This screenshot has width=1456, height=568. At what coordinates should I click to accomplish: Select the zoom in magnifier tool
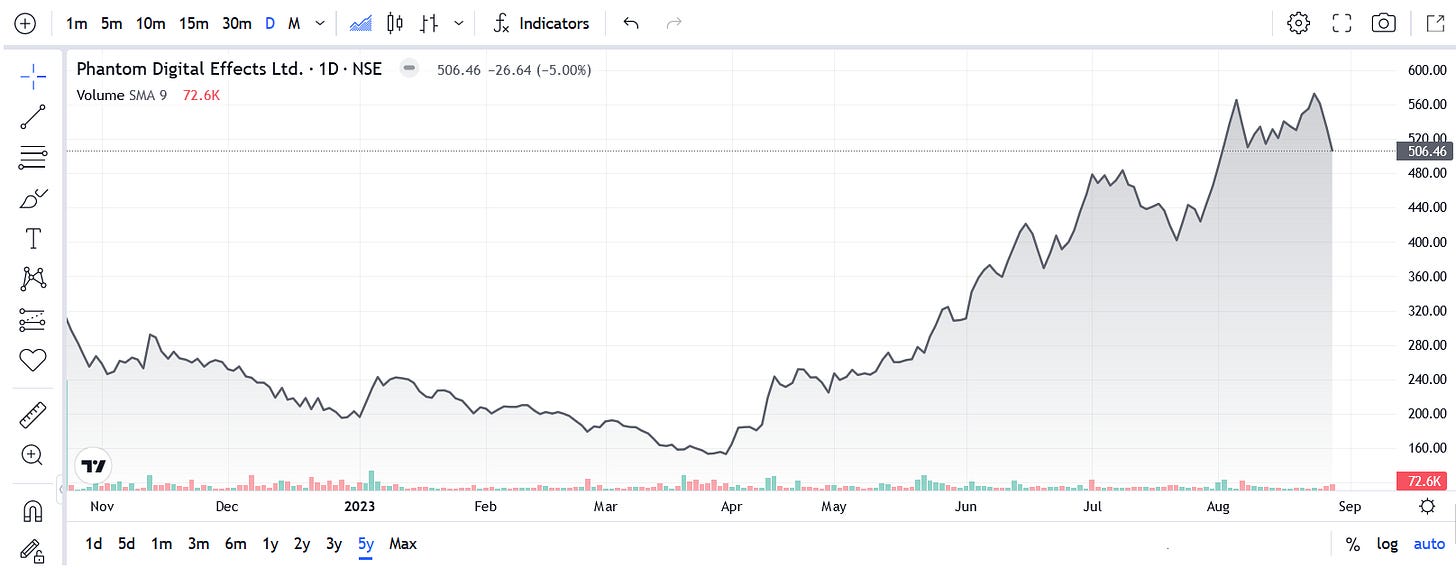coord(33,455)
